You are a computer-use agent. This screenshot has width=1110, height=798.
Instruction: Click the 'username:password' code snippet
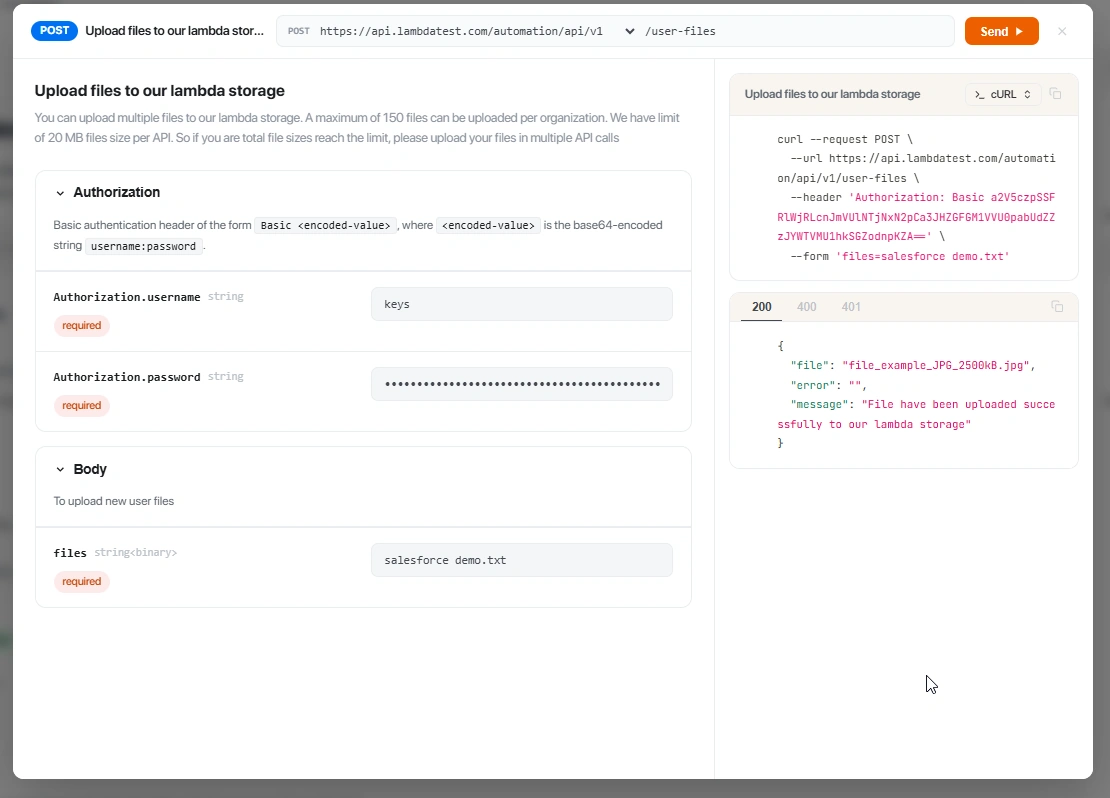coord(144,246)
